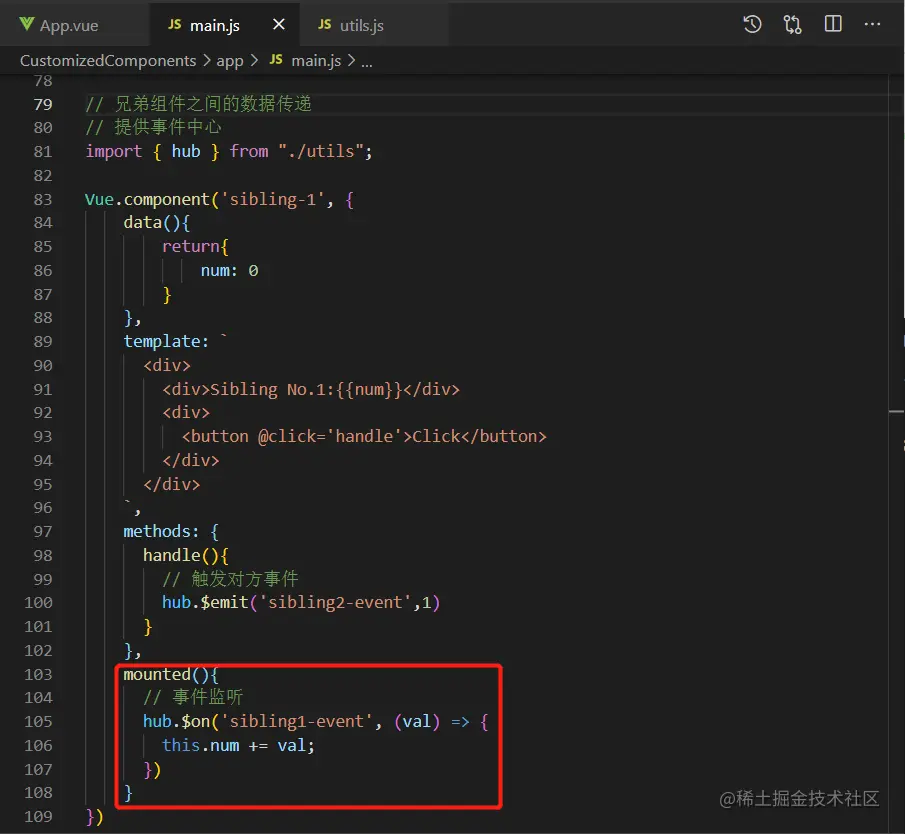The image size is (905, 834).
Task: Click the comment on line 99
Action: [x=230, y=579]
